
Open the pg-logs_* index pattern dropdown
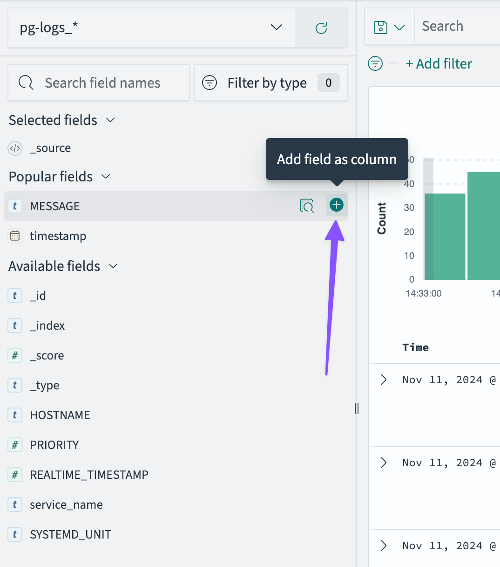151,27
